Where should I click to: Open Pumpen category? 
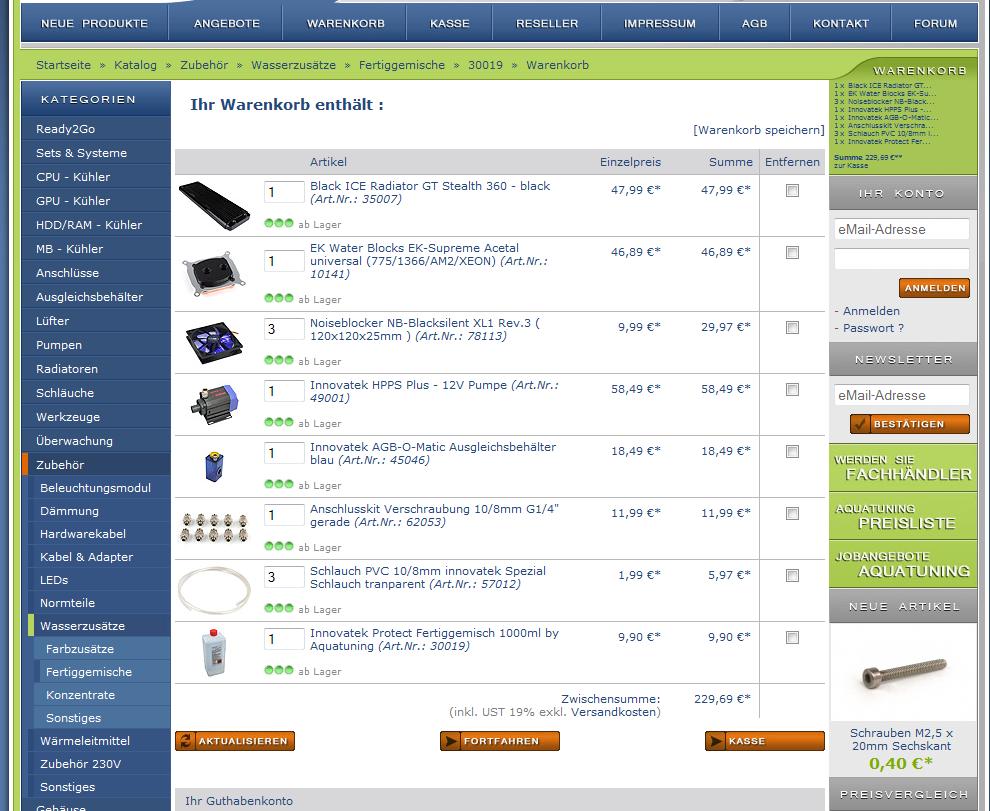96,345
